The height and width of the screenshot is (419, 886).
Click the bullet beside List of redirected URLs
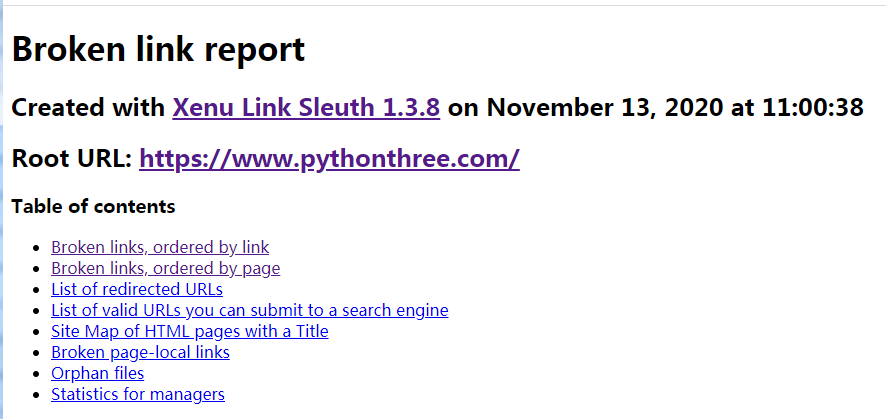click(38, 290)
